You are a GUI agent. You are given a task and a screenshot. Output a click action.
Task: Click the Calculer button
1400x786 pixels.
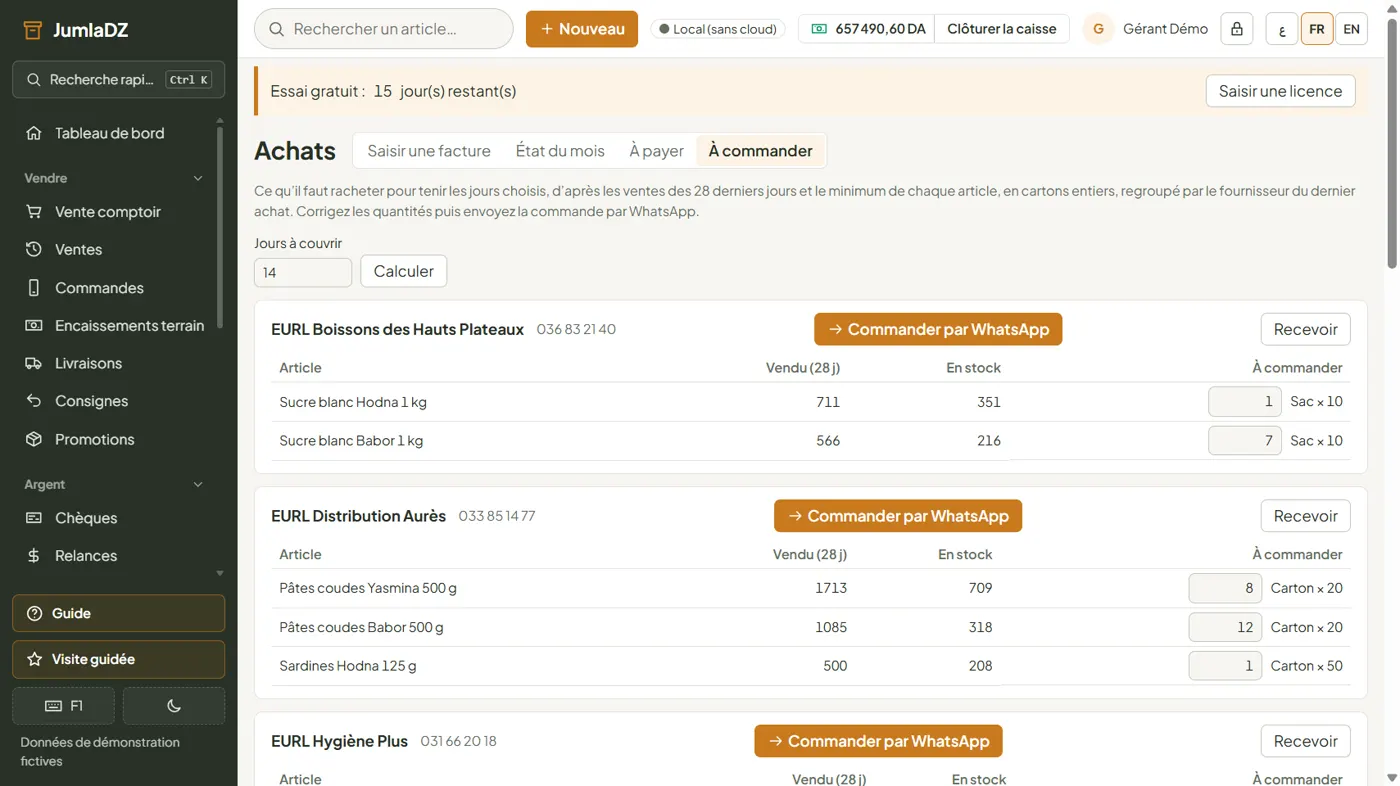404,271
